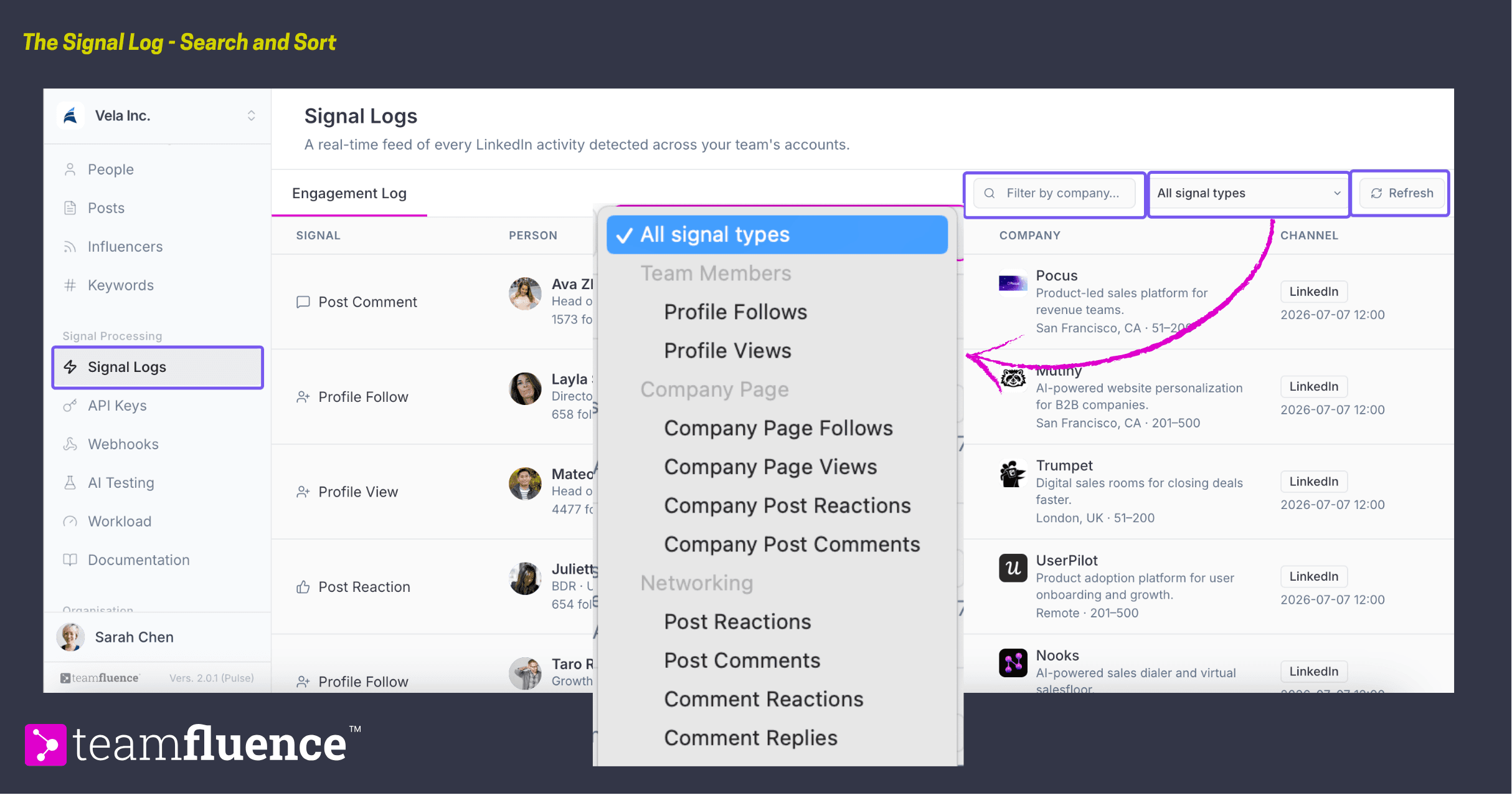
Task: Expand the Vela Inc. workspace switcher
Action: (x=157, y=116)
